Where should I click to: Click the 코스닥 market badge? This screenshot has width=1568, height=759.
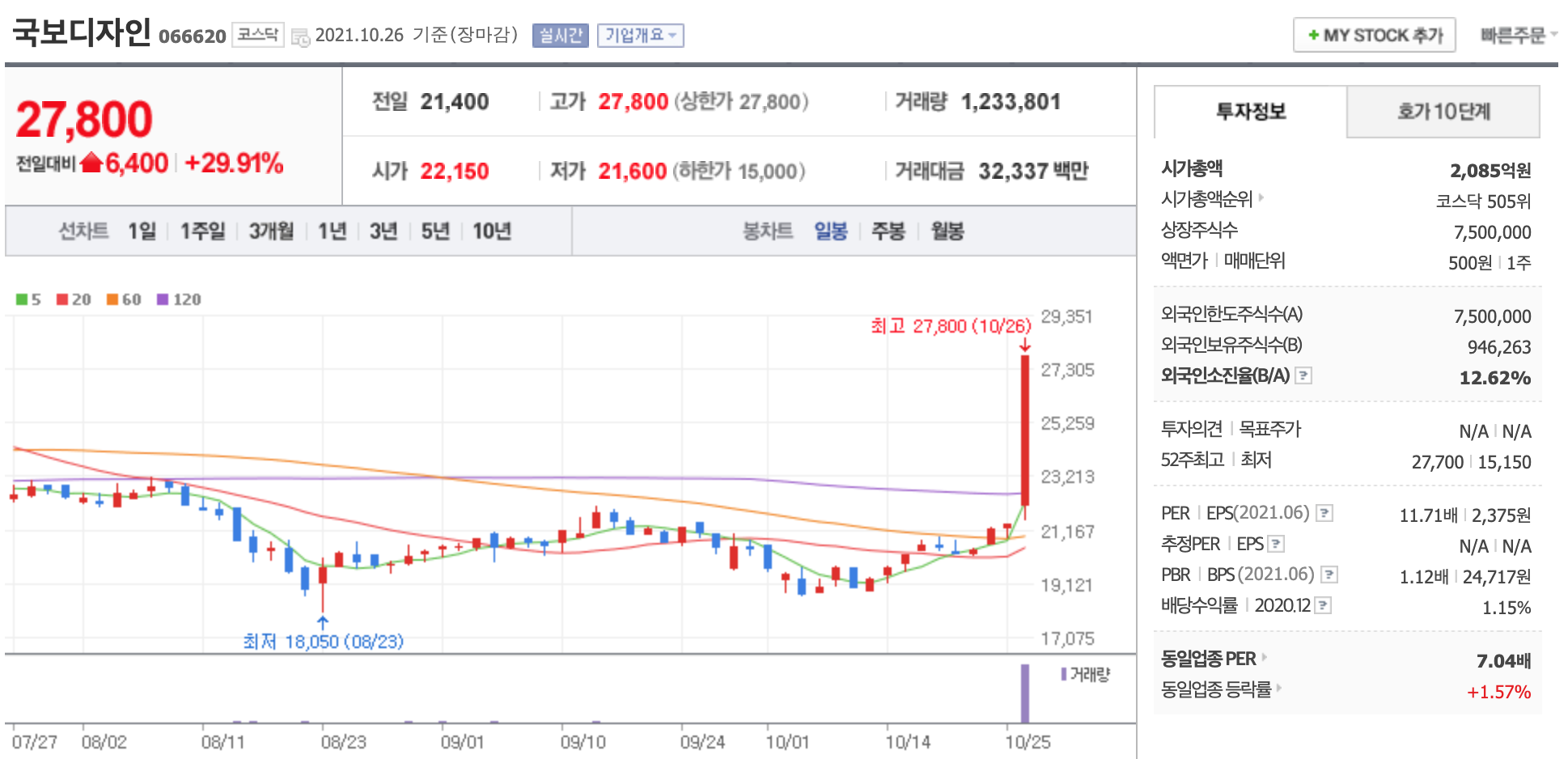258,35
